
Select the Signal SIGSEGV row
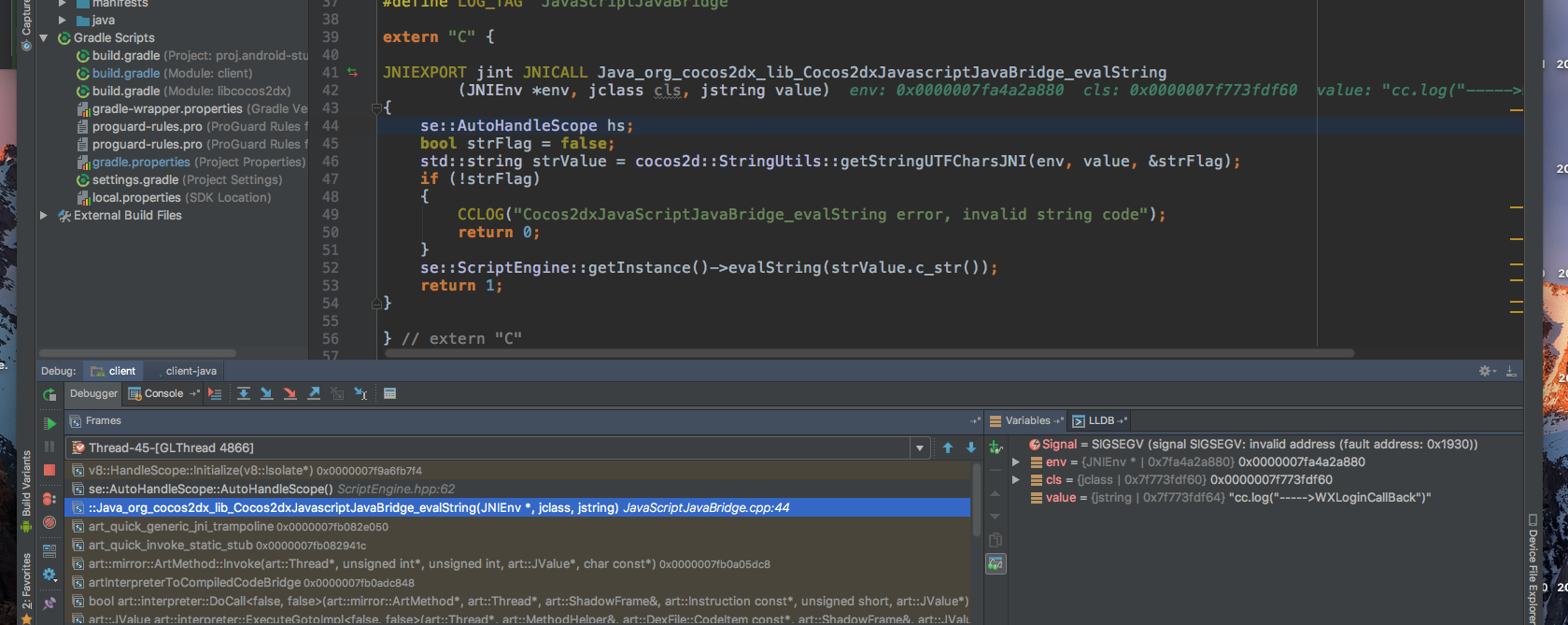point(1253,444)
